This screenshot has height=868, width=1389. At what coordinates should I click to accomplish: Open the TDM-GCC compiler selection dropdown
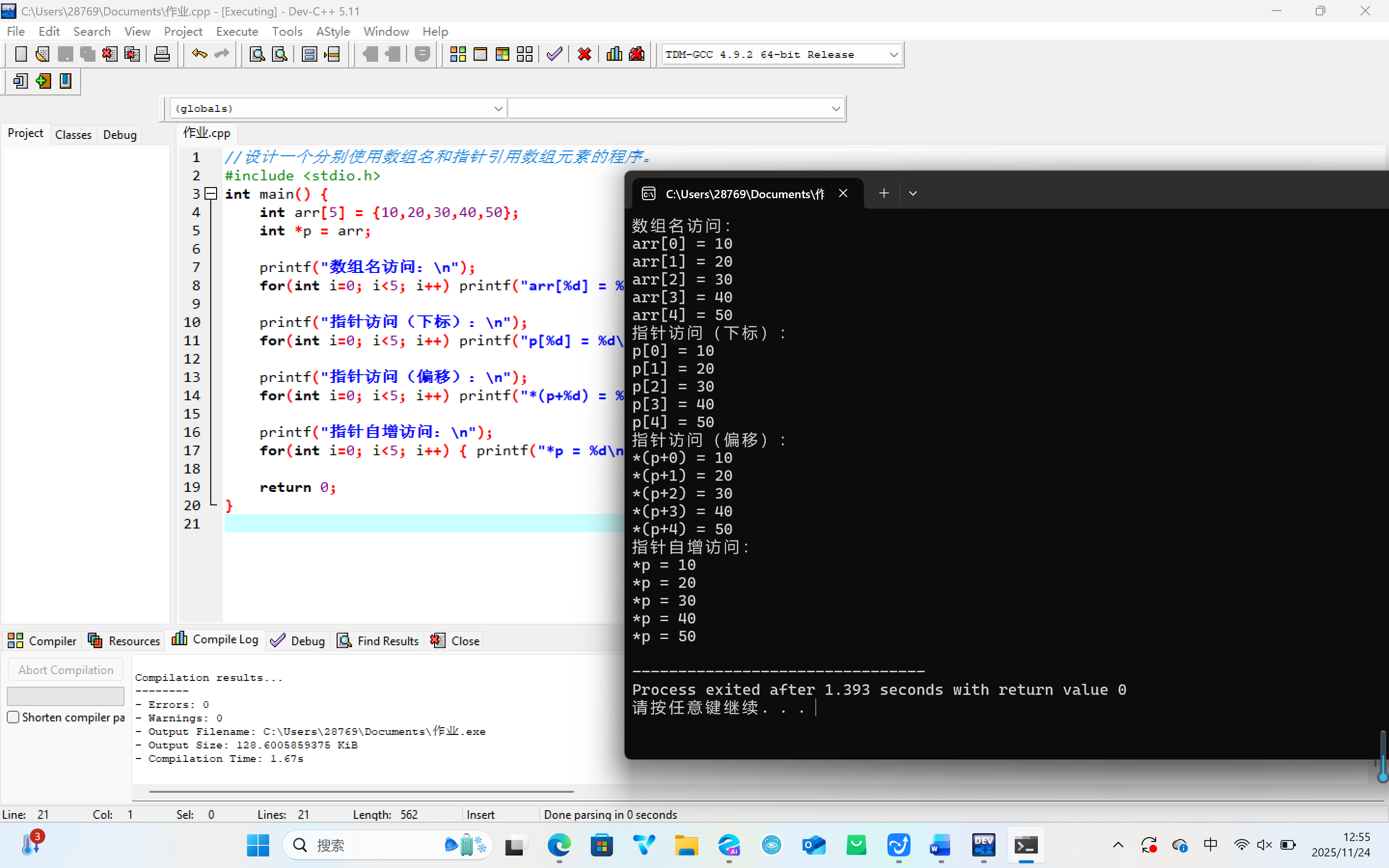[x=893, y=54]
